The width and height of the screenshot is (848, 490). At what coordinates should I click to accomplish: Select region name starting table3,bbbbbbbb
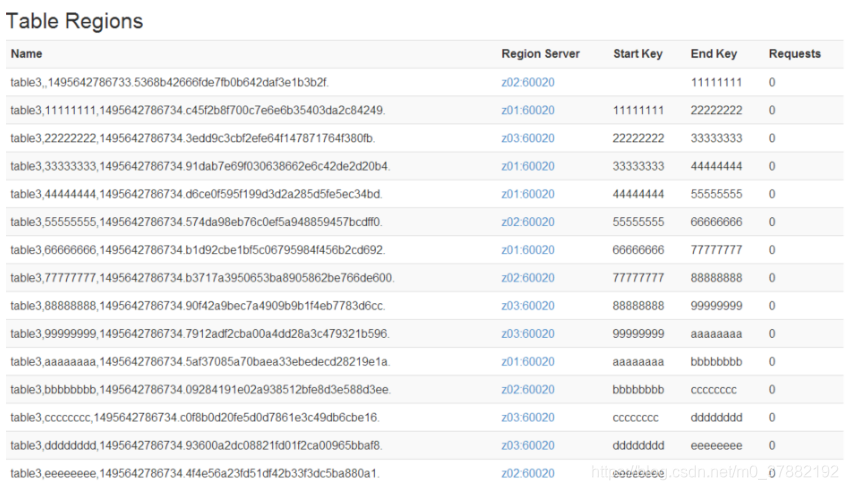[201, 390]
